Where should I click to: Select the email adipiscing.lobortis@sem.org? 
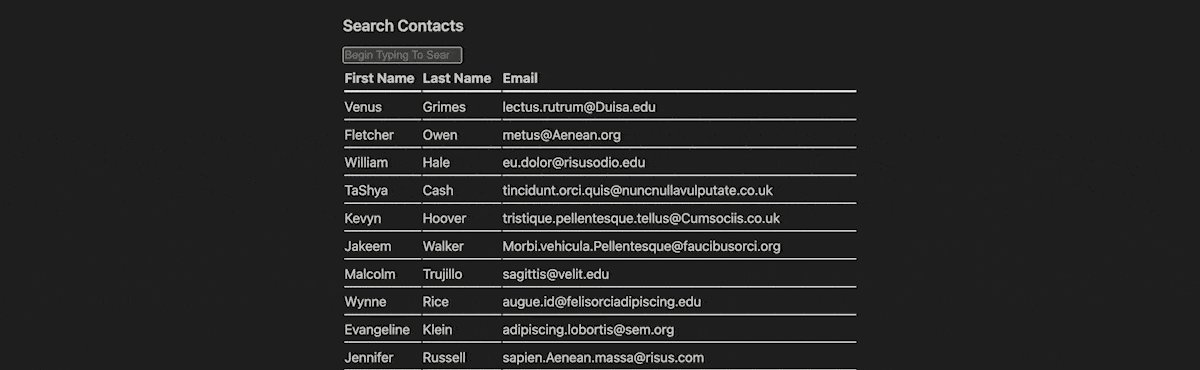pos(589,331)
